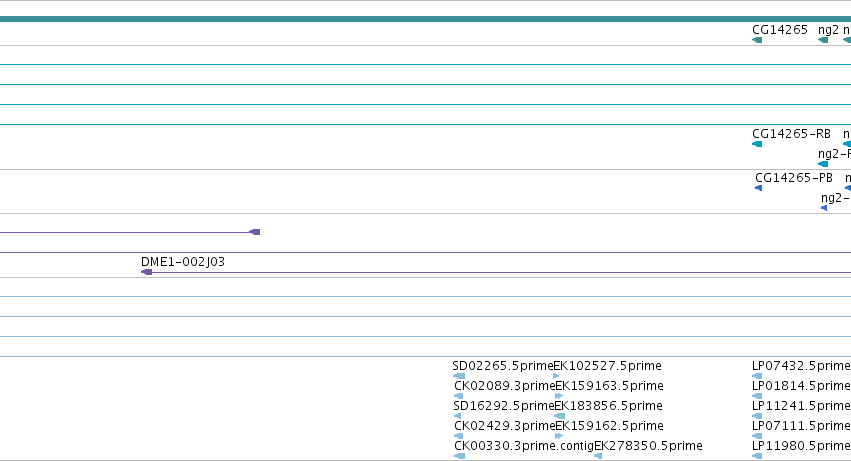Image resolution: width=851 pixels, height=461 pixels.
Task: Select the LP11241.5prime EST label
Action: (x=801, y=406)
